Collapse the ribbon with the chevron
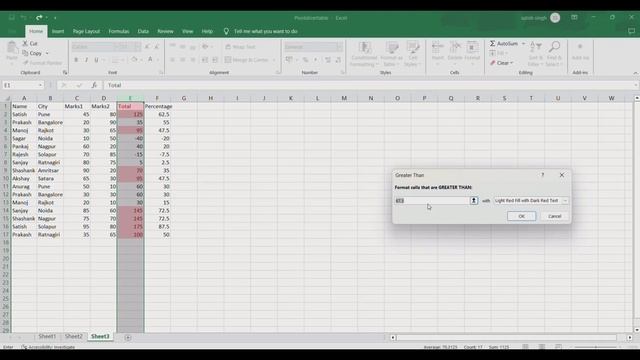Viewport: 640px width, 360px height. tap(635, 73)
